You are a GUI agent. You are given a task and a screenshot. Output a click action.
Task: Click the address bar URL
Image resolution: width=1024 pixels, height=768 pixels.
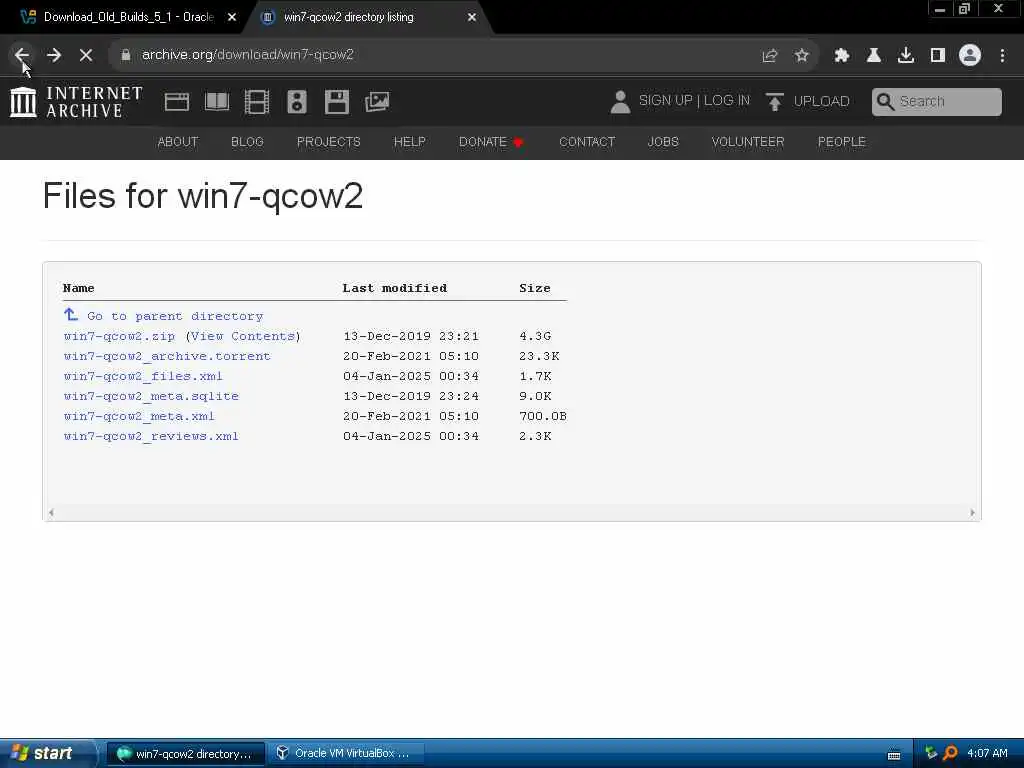point(248,55)
